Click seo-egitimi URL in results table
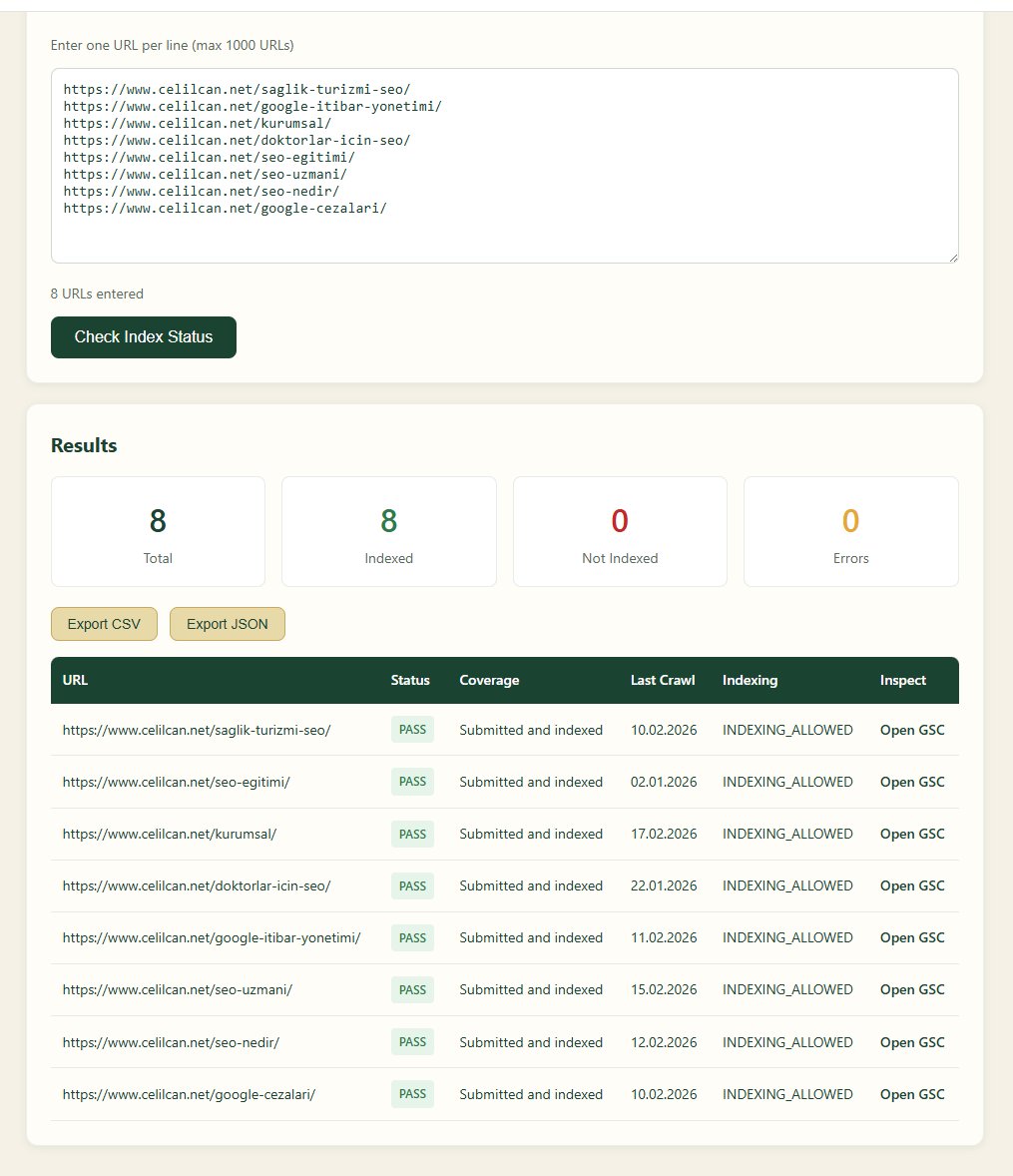Image resolution: width=1013 pixels, height=1176 pixels. [177, 782]
